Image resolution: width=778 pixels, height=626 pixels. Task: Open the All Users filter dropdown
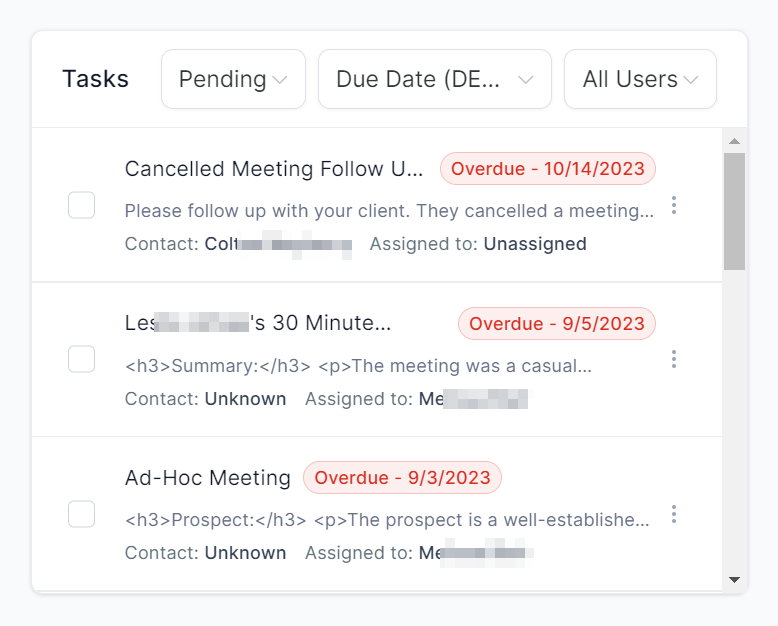coord(640,79)
